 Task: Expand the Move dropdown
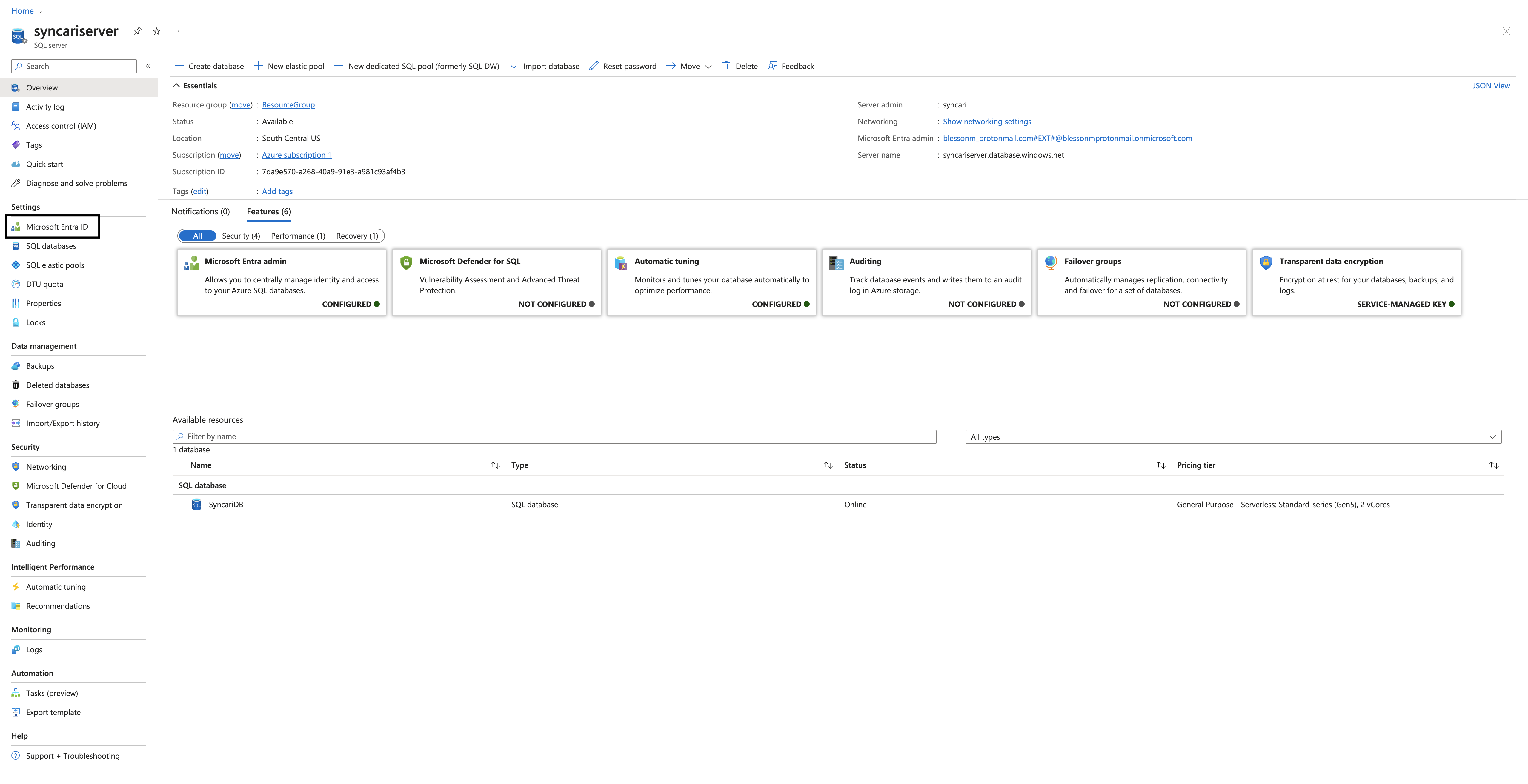pyautogui.click(x=689, y=66)
